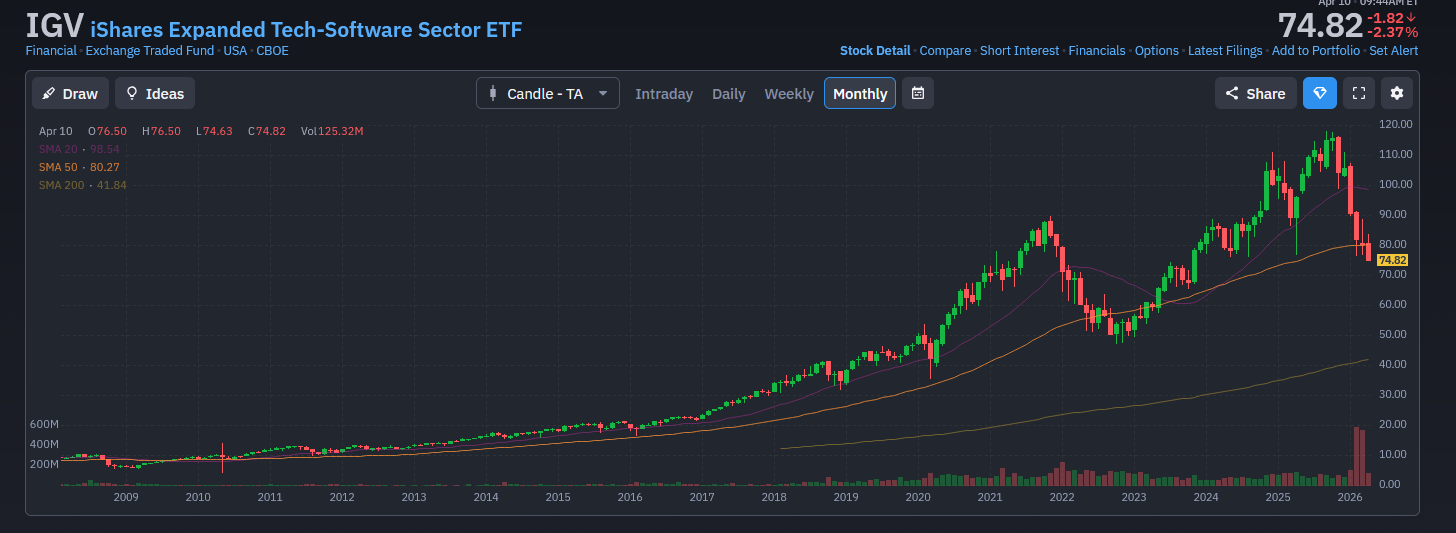Open the Compare link
This screenshot has width=1456, height=533.
point(945,51)
